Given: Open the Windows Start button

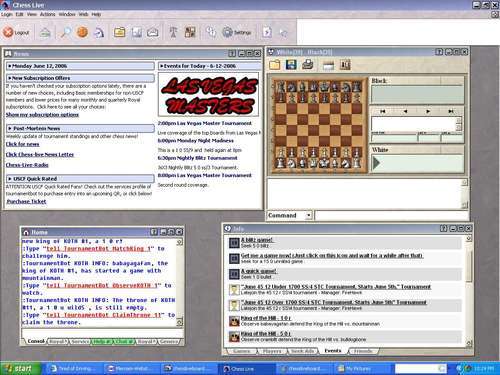Looking at the screenshot, I should coord(20,368).
